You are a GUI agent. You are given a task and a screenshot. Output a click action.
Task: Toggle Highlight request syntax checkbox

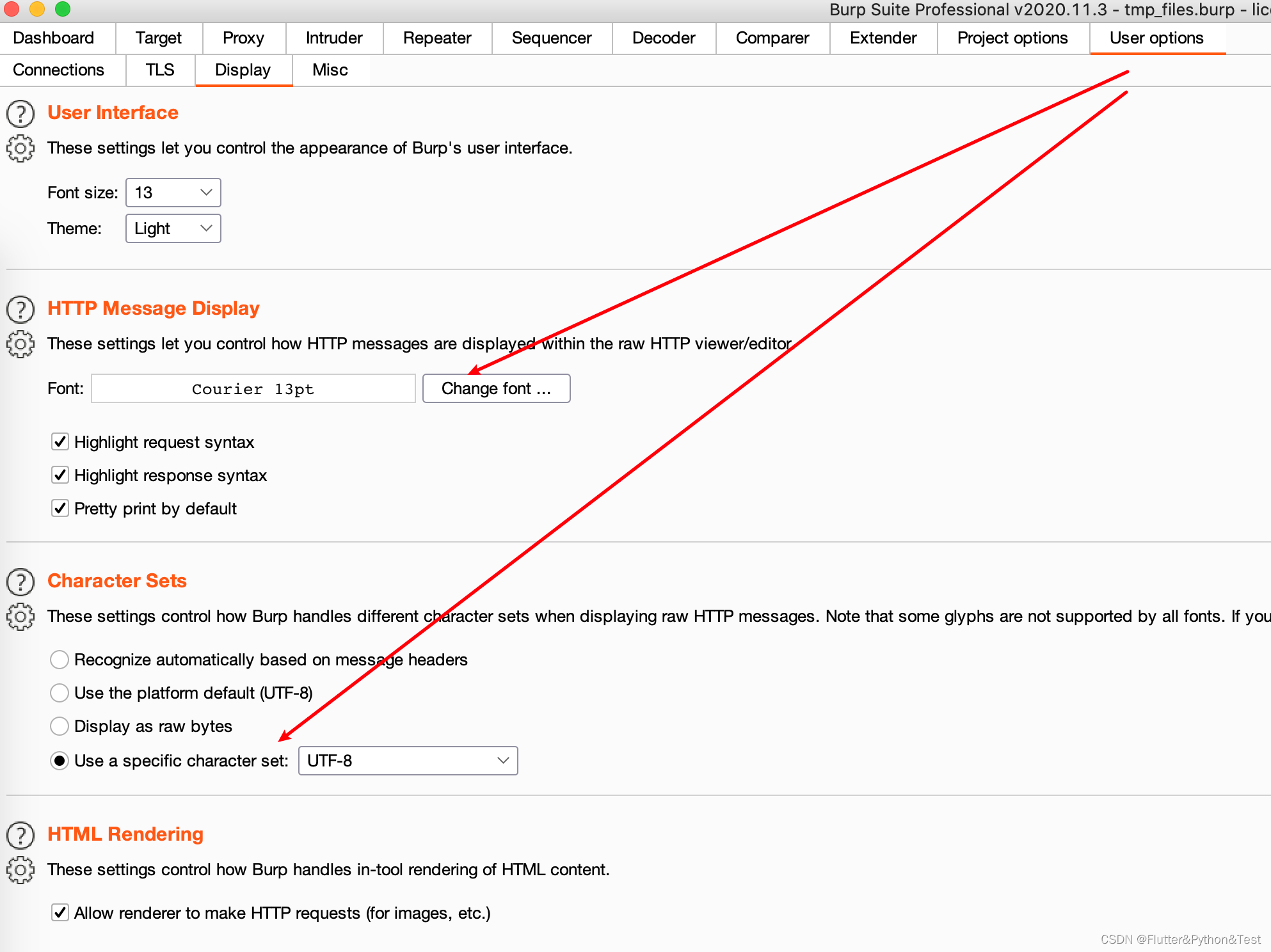click(x=60, y=441)
